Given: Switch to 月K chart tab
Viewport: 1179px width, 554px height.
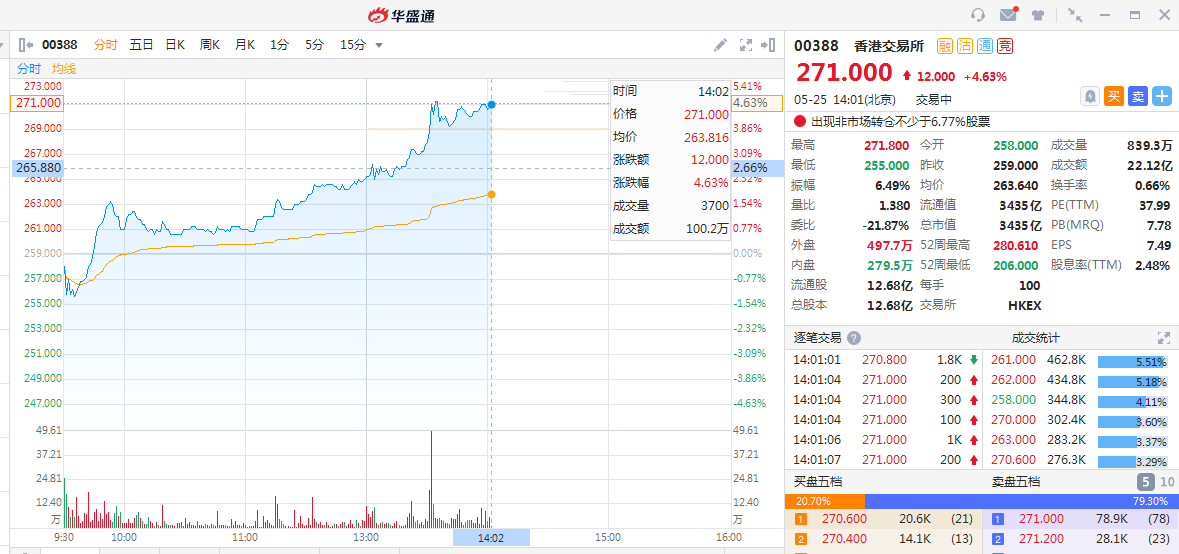Looking at the screenshot, I should [x=244, y=45].
